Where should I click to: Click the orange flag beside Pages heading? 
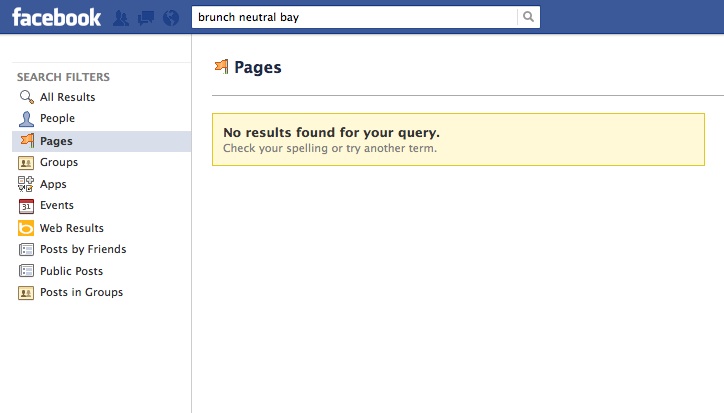[x=221, y=67]
